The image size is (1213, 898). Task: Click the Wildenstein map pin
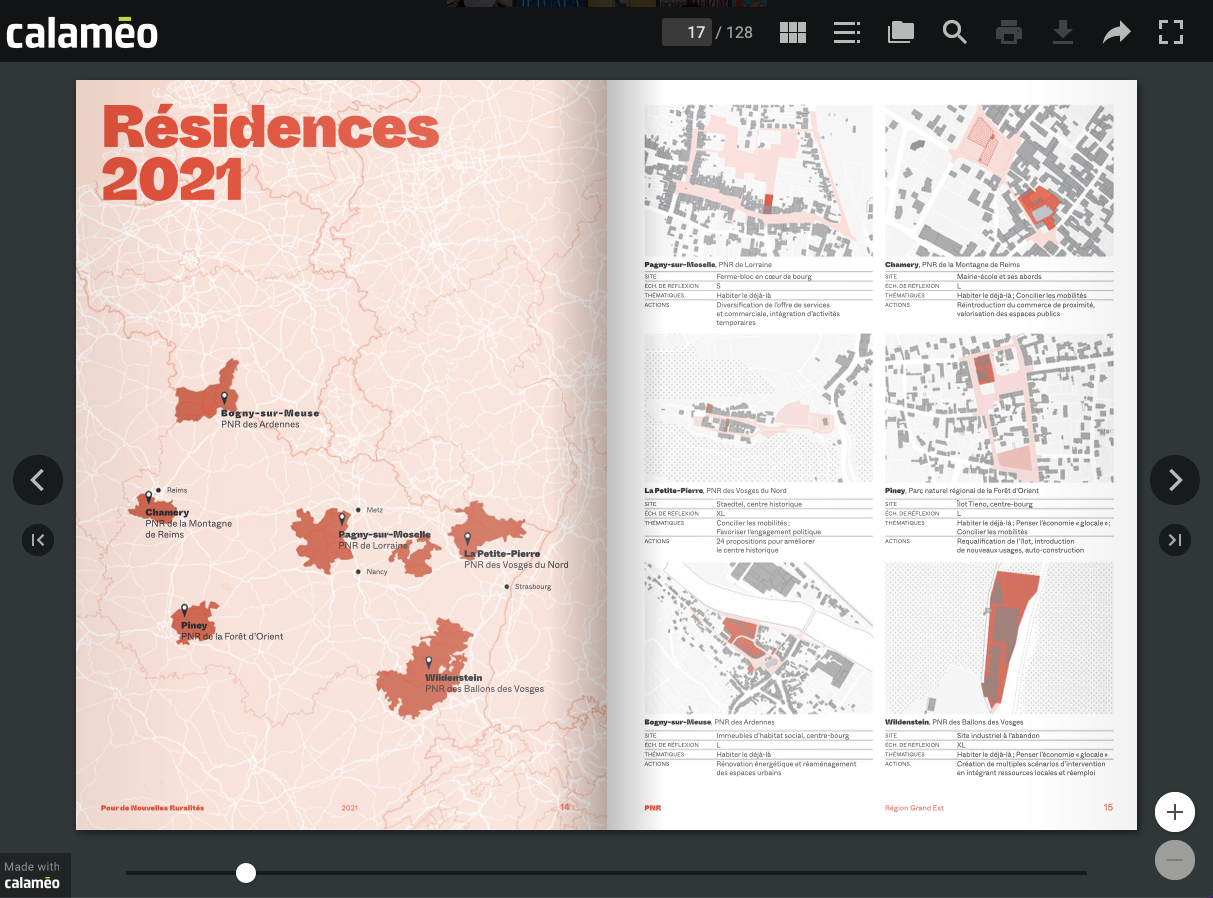pos(428,663)
